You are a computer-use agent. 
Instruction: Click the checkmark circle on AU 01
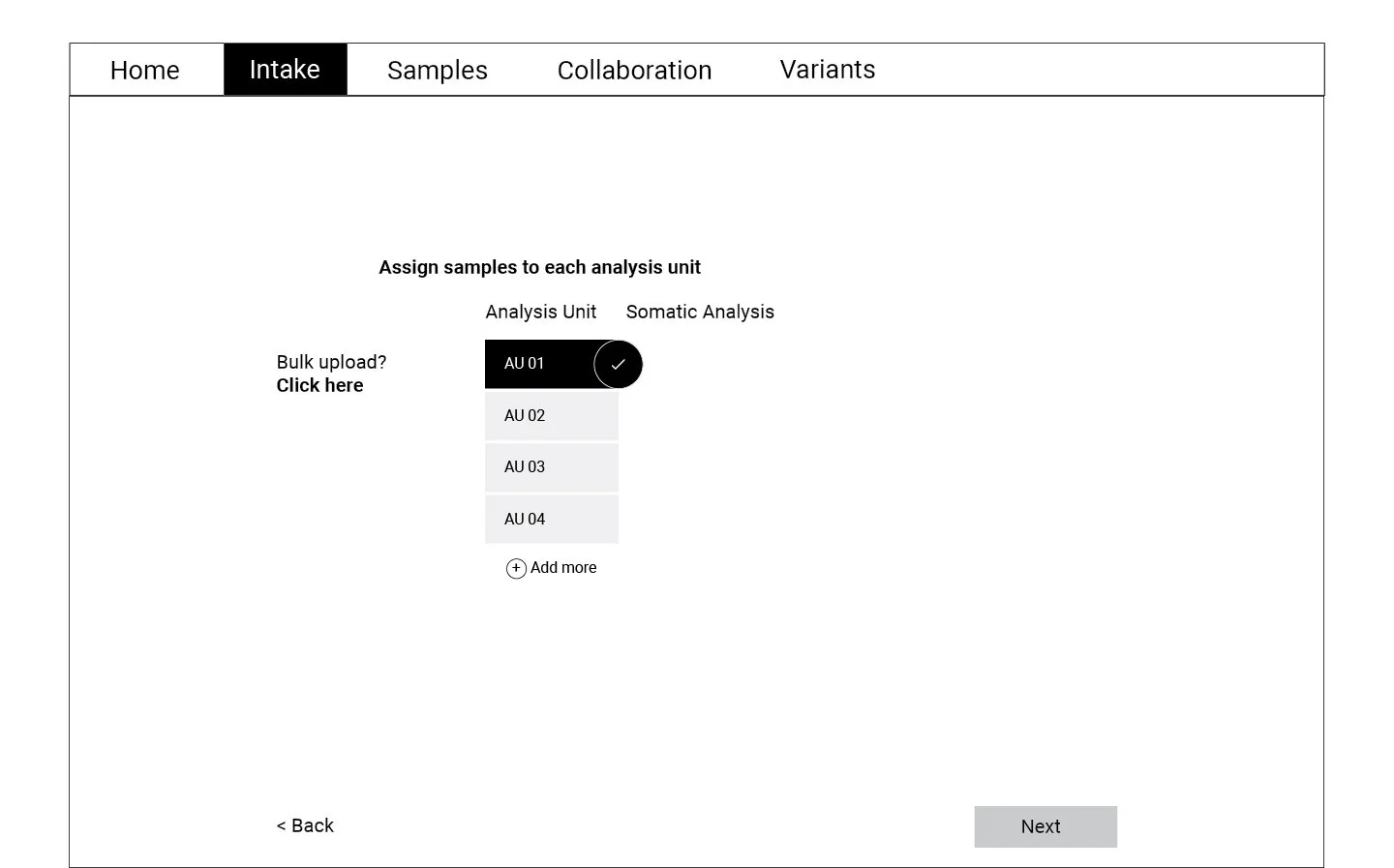618,365
